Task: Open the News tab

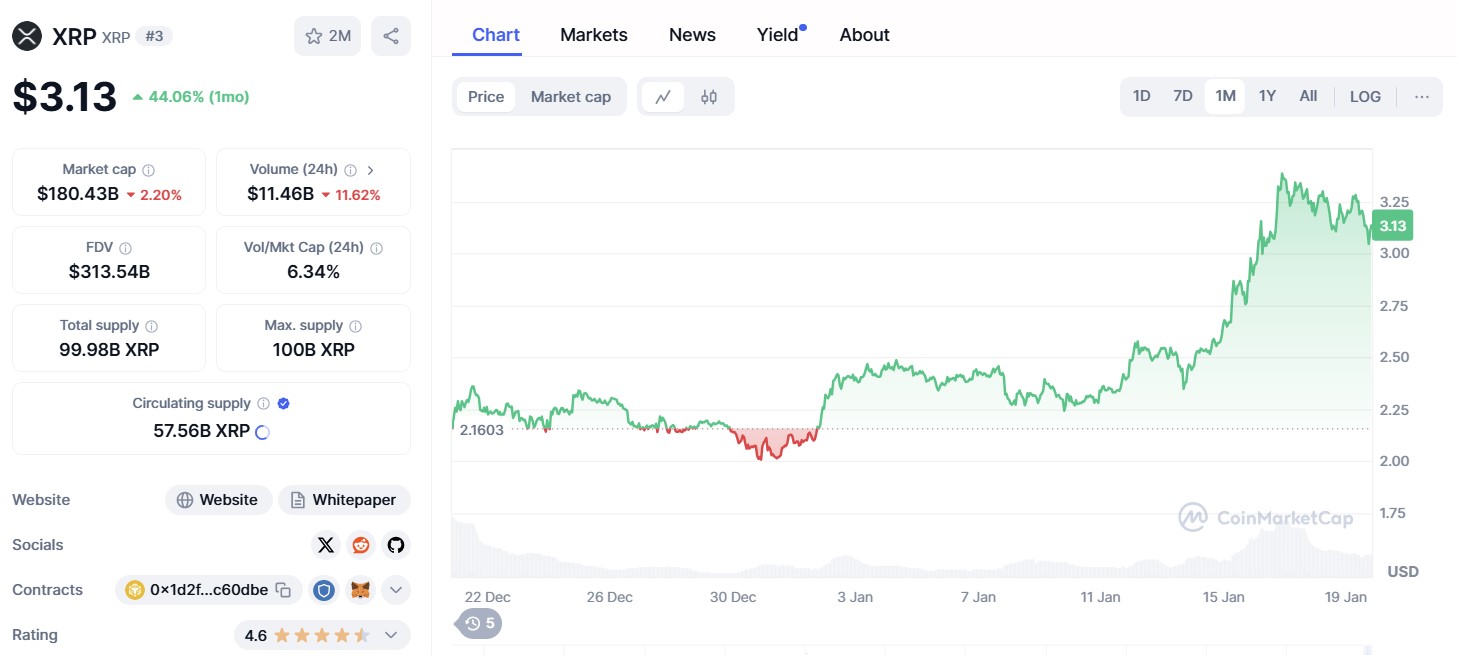Action: pos(692,35)
